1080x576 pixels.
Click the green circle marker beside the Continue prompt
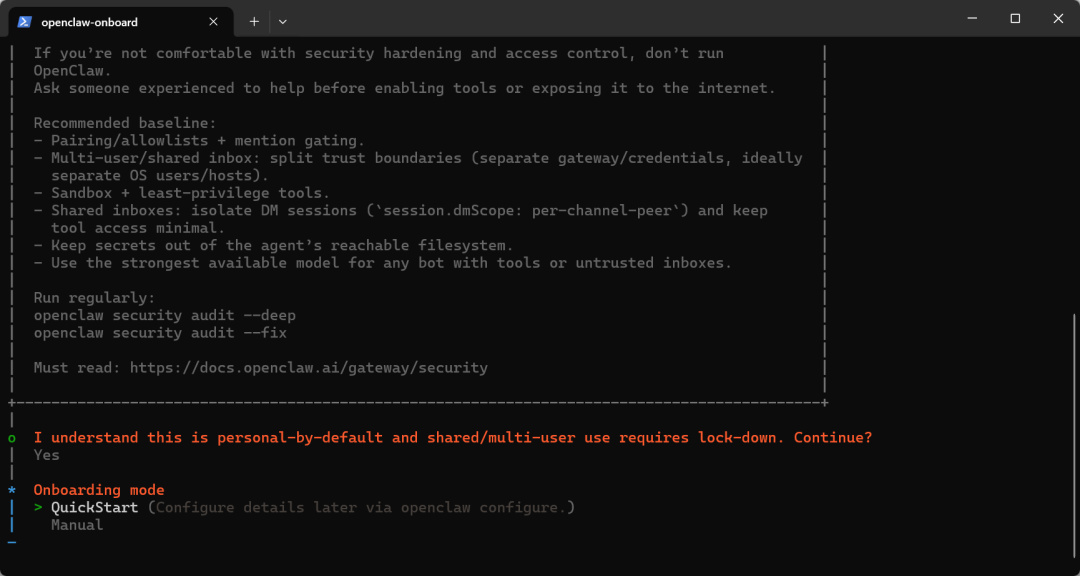[x=12, y=438]
